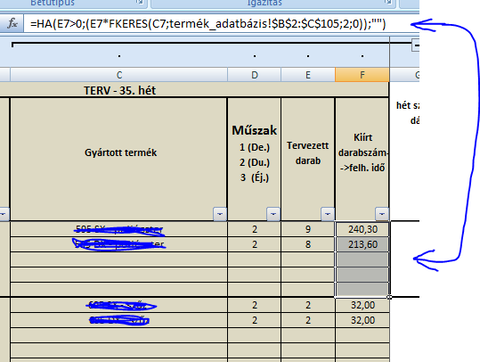Viewport: 480px width, 362px height.
Task: Select the Műszak header cell
Action: pyautogui.click(x=254, y=159)
